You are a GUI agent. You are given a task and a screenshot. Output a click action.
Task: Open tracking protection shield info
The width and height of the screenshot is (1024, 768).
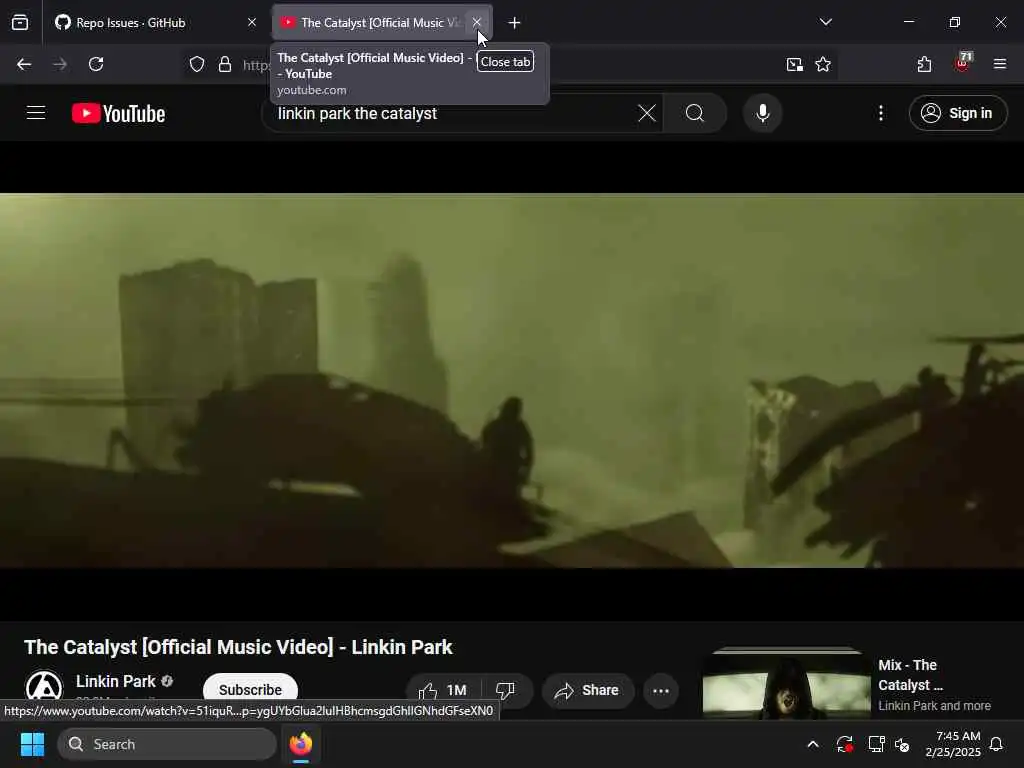click(197, 64)
